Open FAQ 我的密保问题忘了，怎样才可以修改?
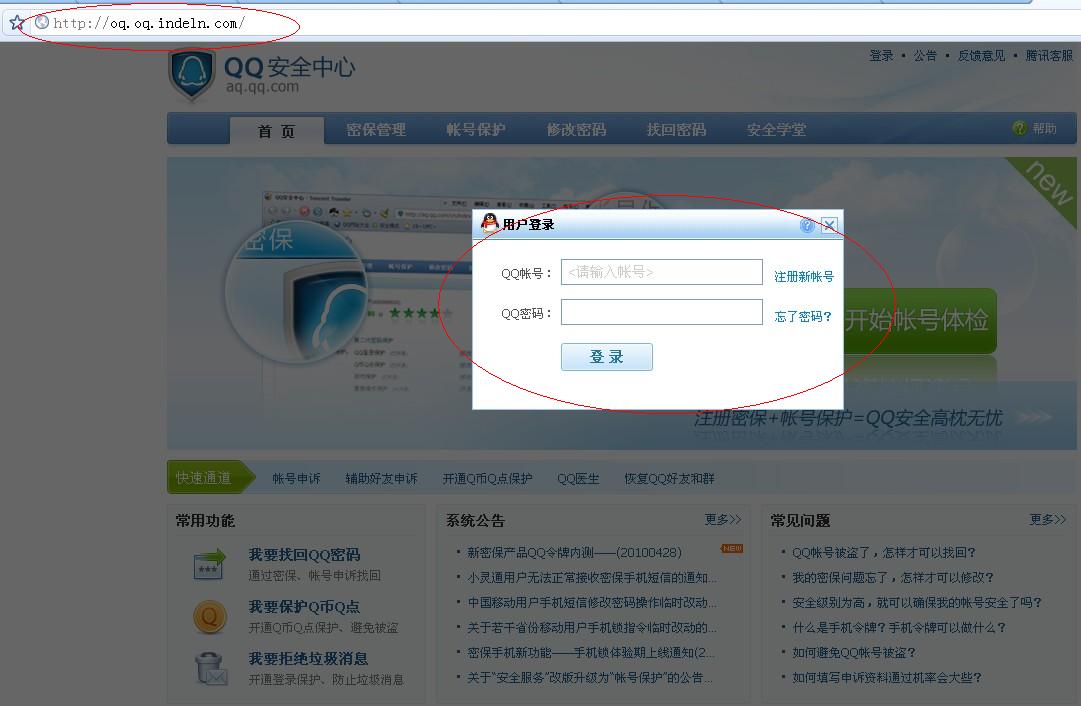The image size is (1081, 706). pyautogui.click(x=893, y=577)
